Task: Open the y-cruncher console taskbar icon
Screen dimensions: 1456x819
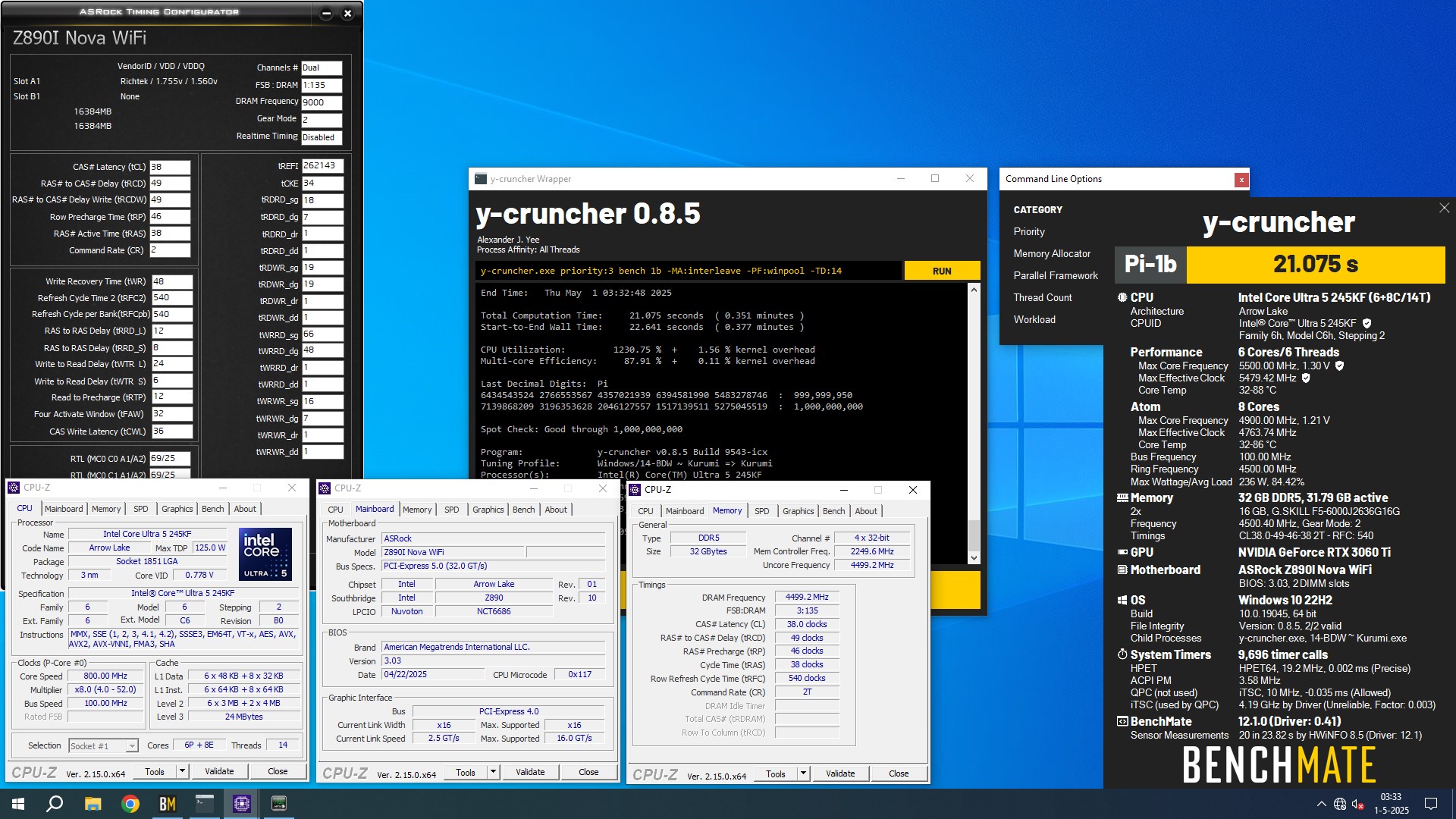Action: [205, 804]
